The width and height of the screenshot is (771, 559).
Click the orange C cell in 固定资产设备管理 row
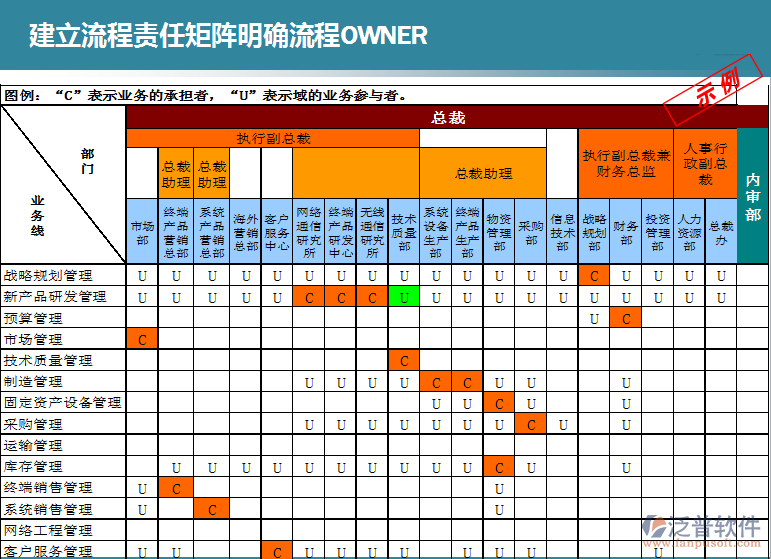[499, 403]
